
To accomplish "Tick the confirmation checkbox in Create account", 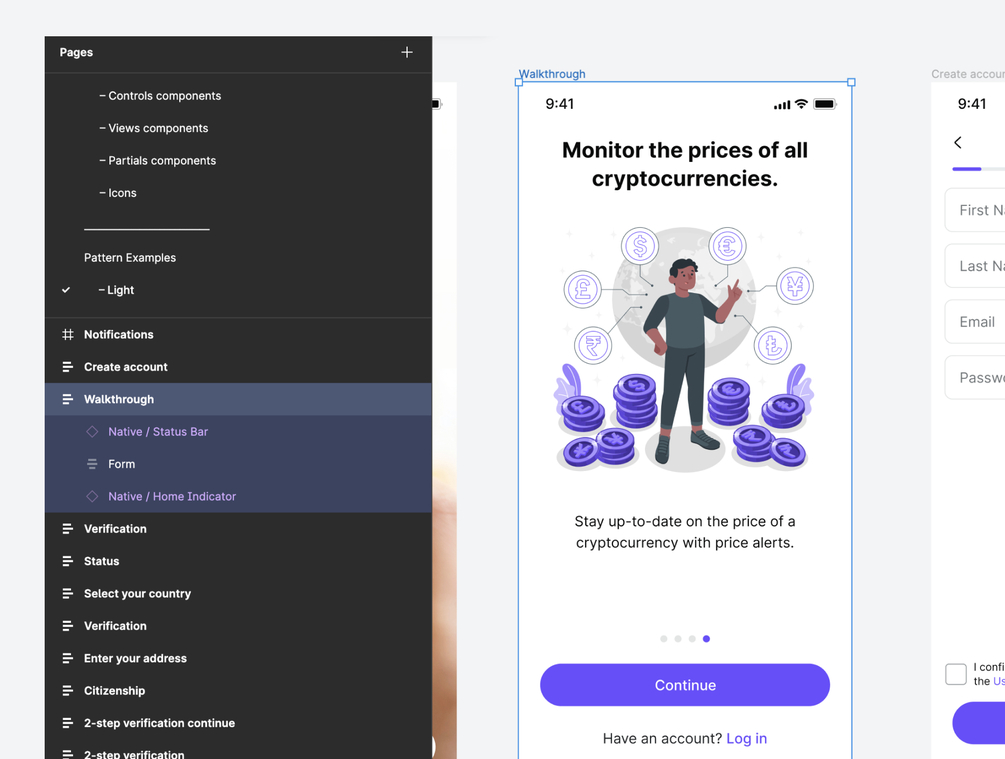I will (956, 674).
